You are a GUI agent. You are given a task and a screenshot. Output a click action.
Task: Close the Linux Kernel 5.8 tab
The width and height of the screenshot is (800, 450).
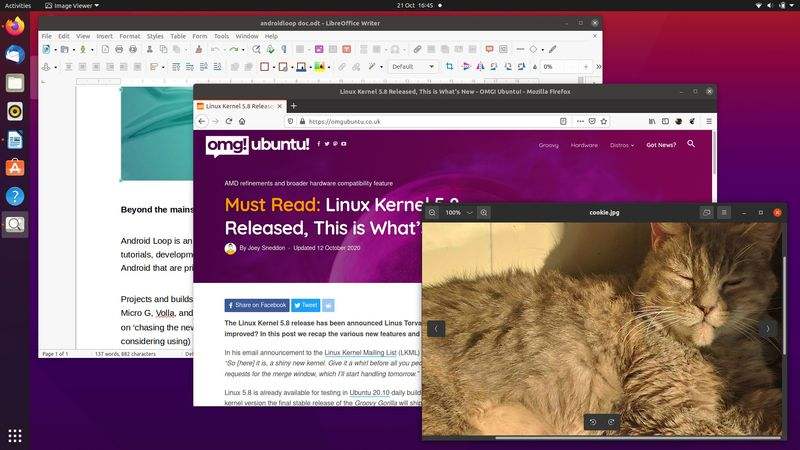[x=280, y=106]
